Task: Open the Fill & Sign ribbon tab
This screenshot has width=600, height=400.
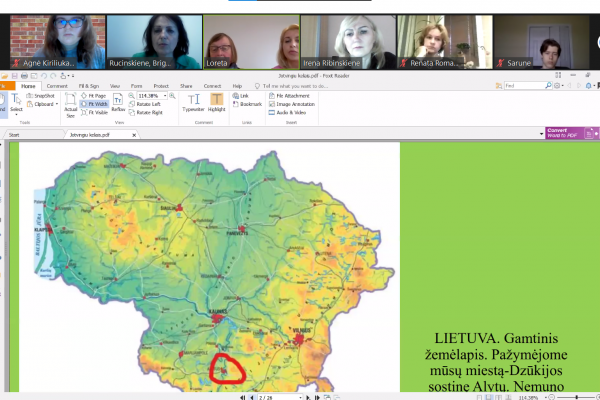Action: pyautogui.click(x=89, y=86)
